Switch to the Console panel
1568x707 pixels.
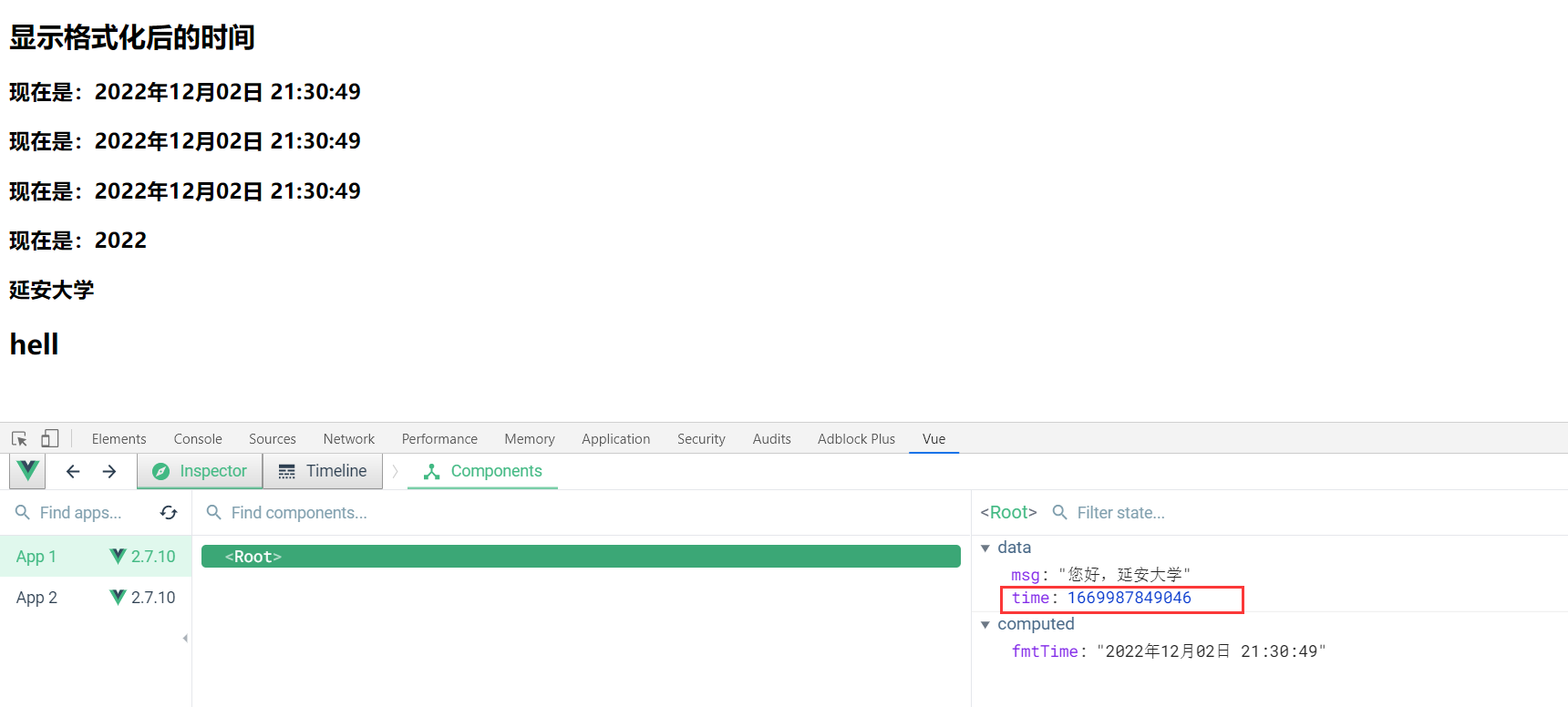(198, 438)
